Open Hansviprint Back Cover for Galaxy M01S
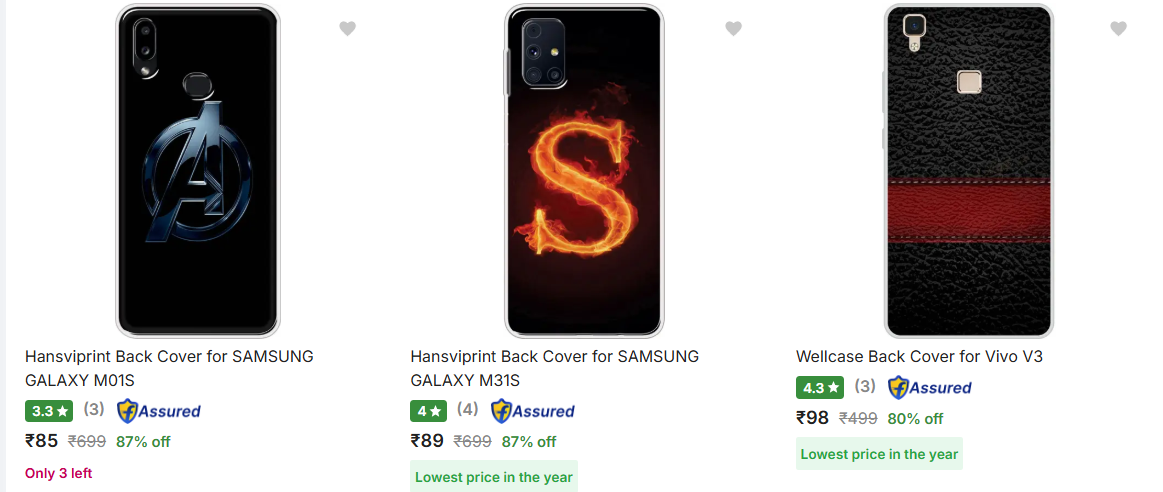This screenshot has height=492, width=1163. (169, 368)
